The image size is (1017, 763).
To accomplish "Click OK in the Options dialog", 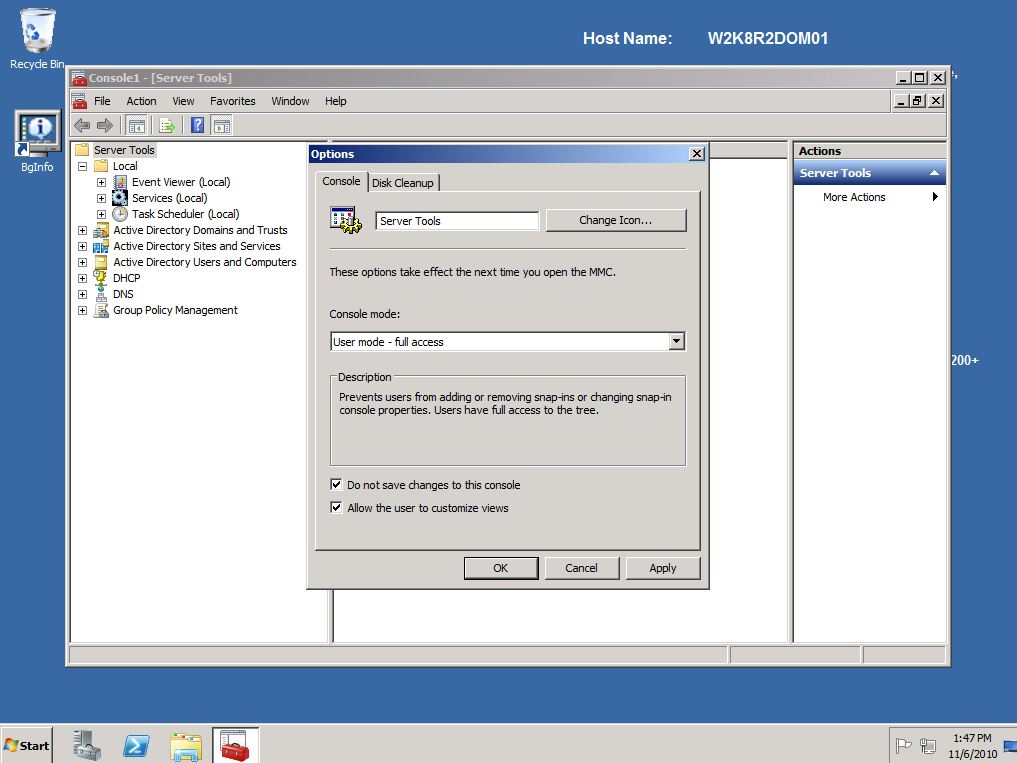I will tap(501, 568).
